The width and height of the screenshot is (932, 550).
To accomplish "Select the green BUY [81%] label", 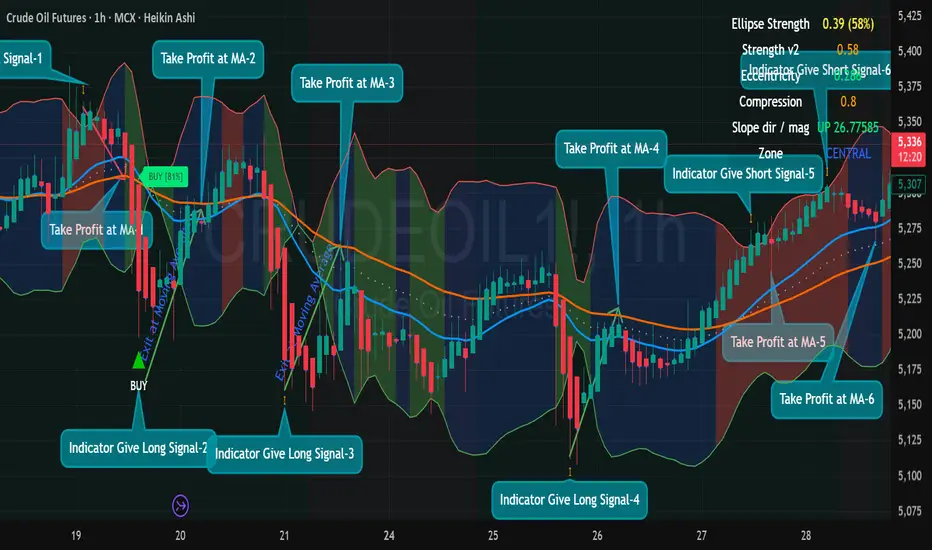I will click(x=165, y=177).
